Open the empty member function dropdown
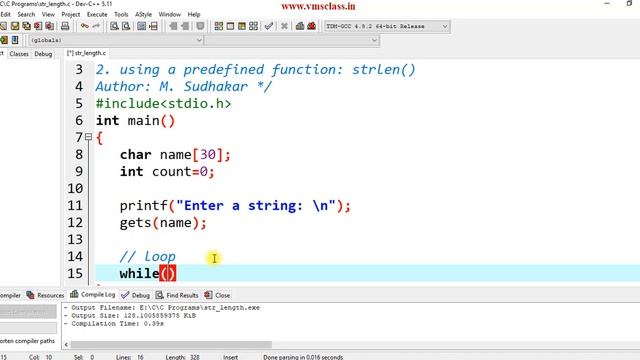The width and height of the screenshot is (640, 360). [292, 40]
